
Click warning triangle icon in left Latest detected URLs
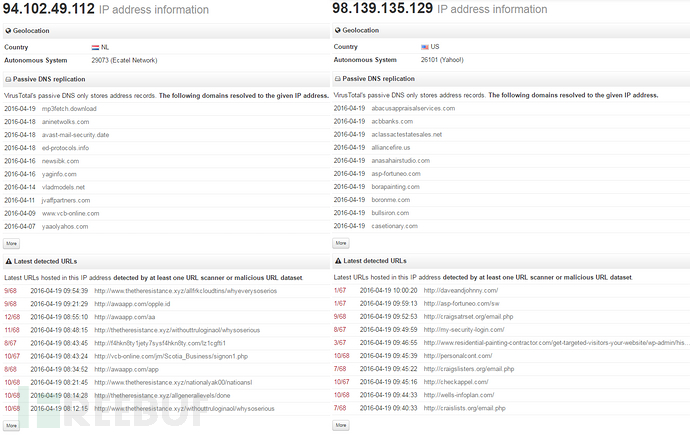pos(8,261)
